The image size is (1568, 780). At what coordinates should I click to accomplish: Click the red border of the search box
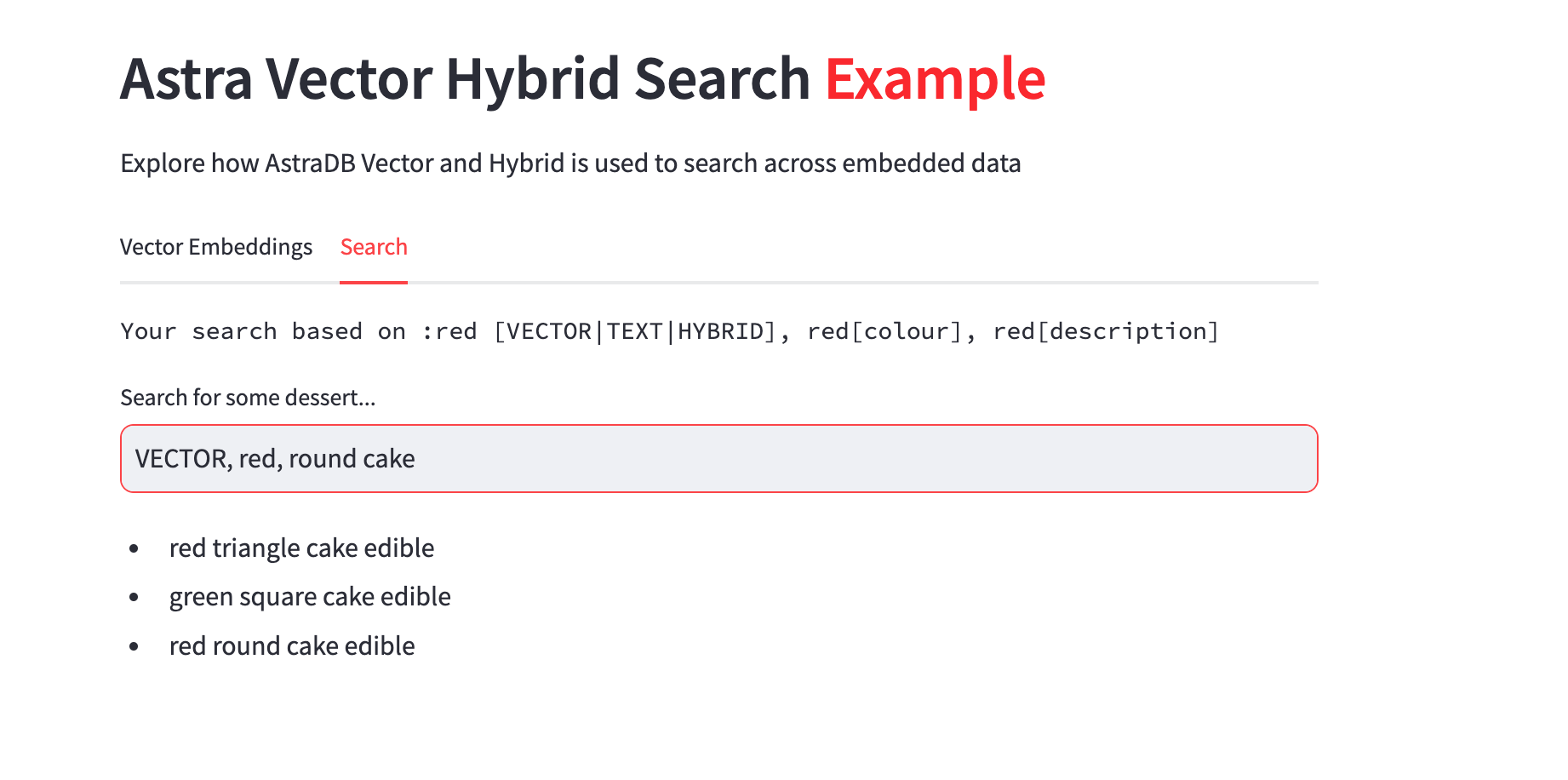pos(719,426)
